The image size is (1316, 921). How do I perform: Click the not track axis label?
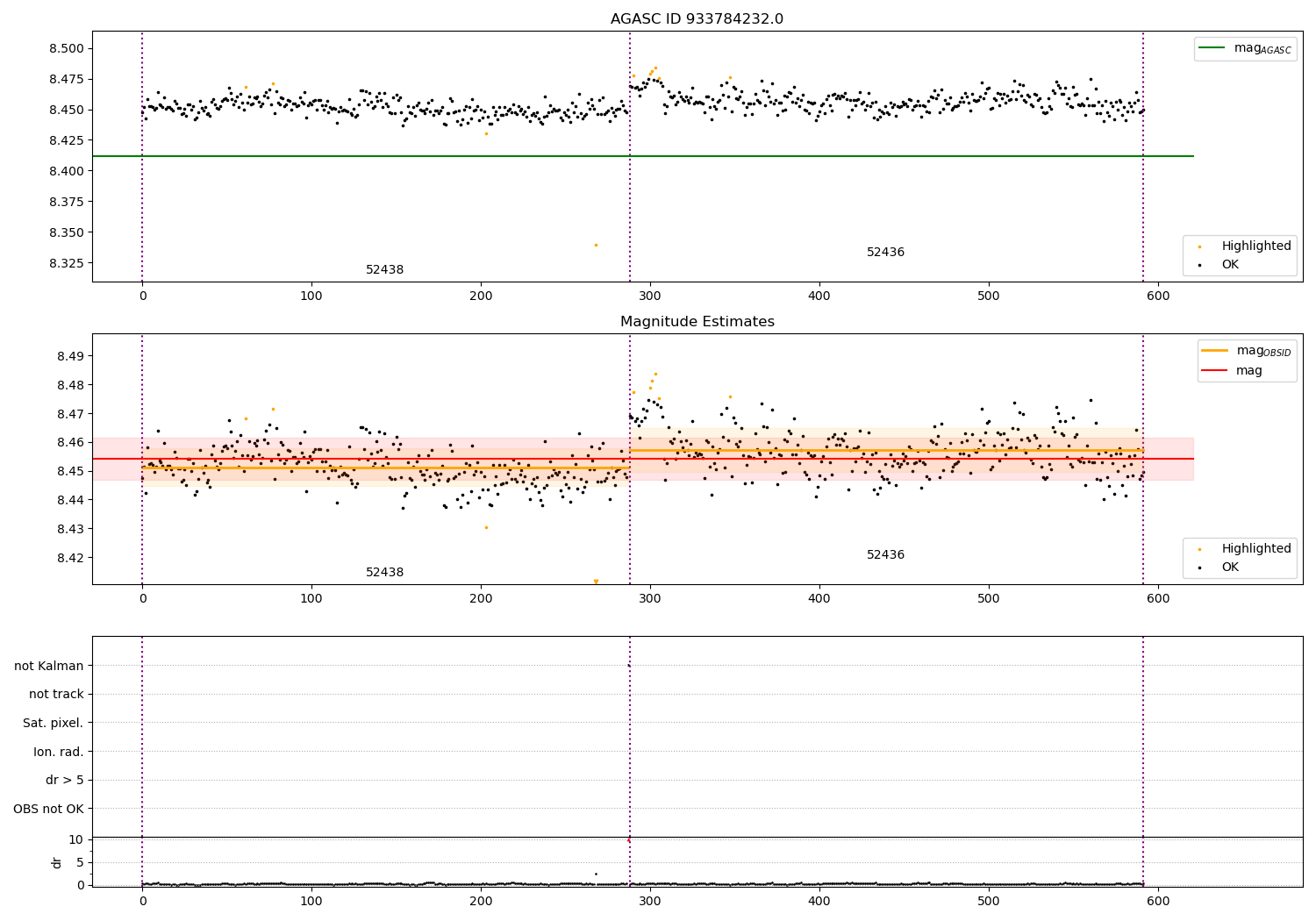point(56,694)
